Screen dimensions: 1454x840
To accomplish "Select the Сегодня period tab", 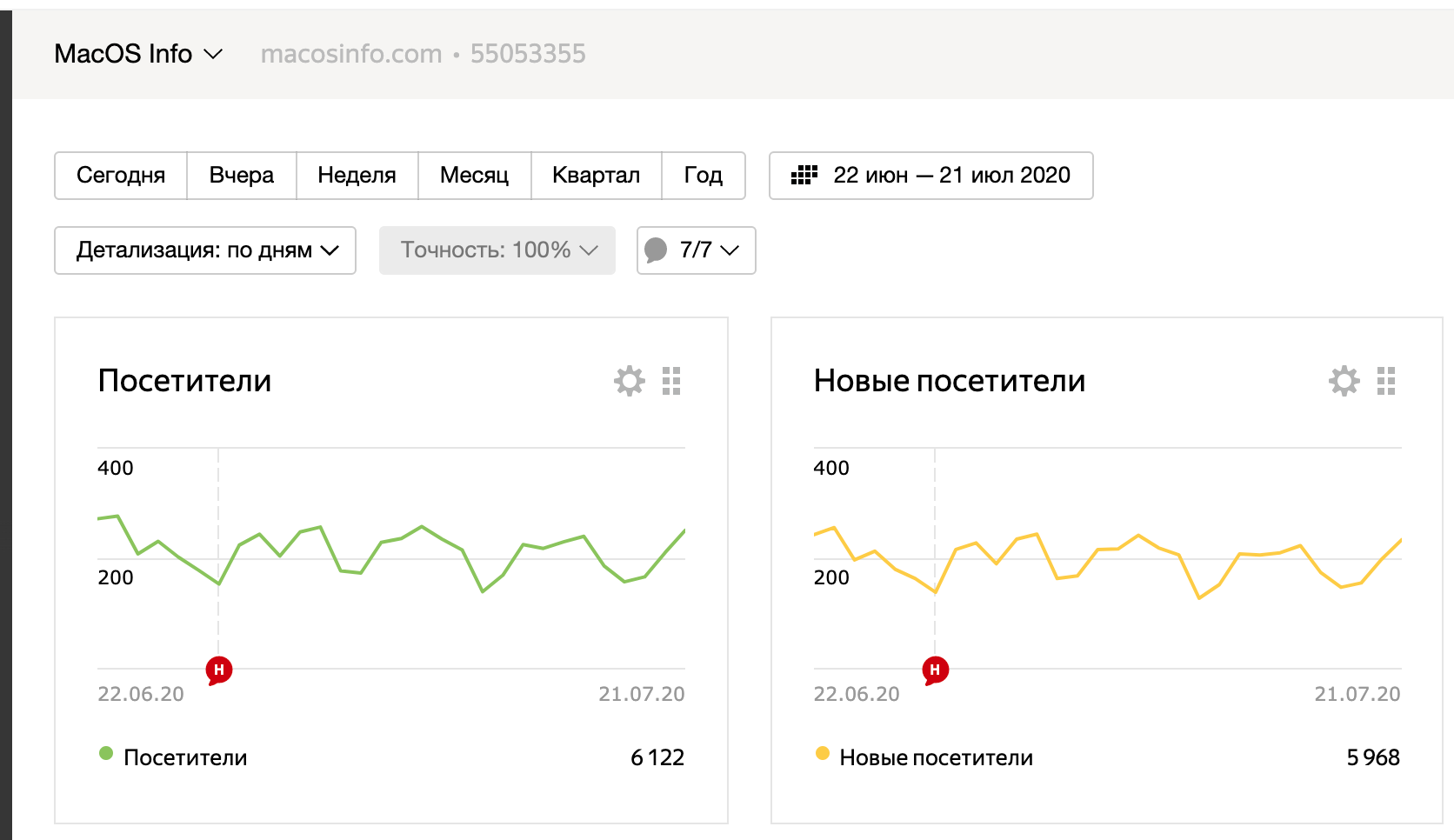I will pos(121,176).
